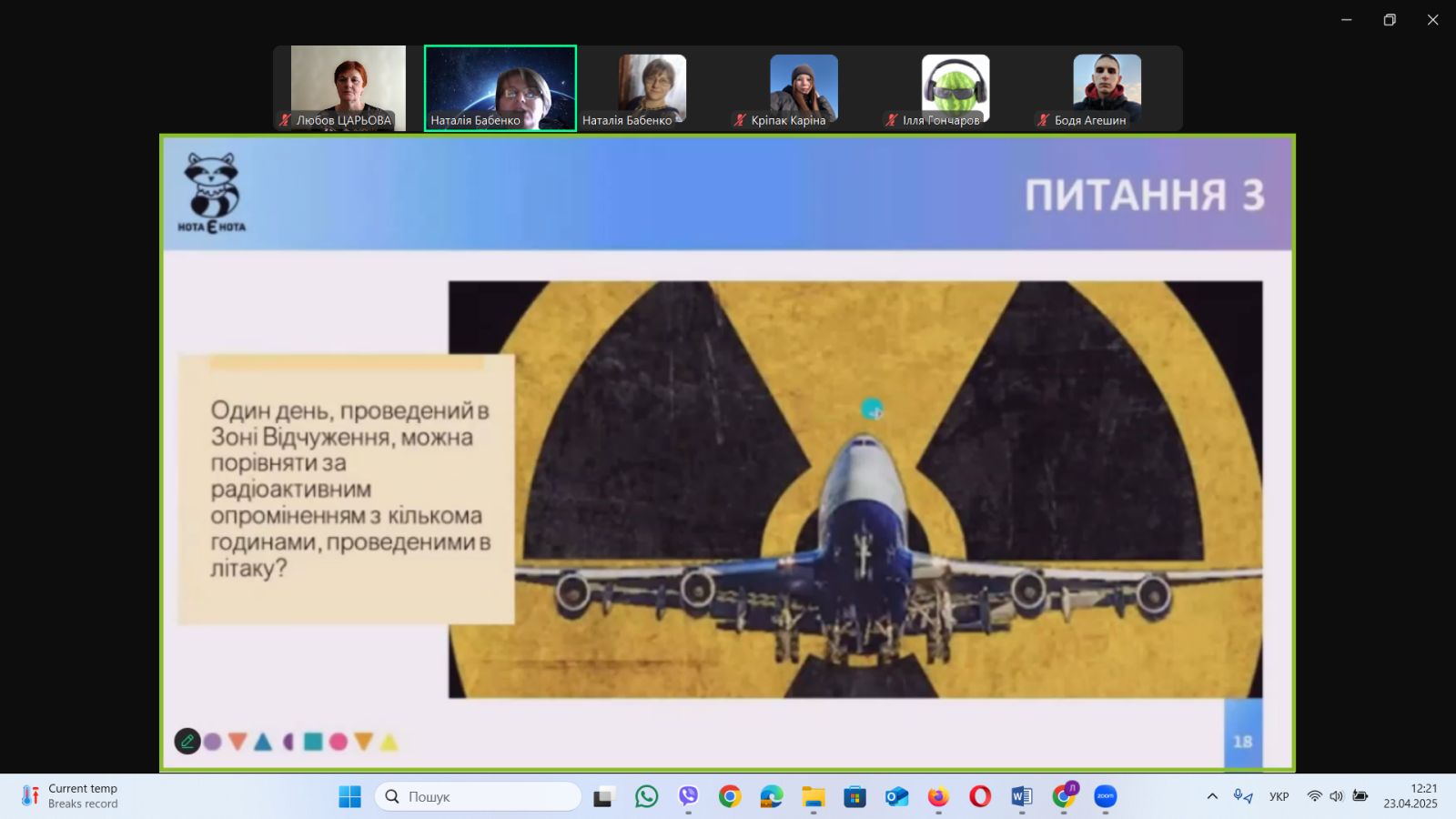Open Firefox from the taskbar
This screenshot has width=1456, height=819.
point(938,796)
